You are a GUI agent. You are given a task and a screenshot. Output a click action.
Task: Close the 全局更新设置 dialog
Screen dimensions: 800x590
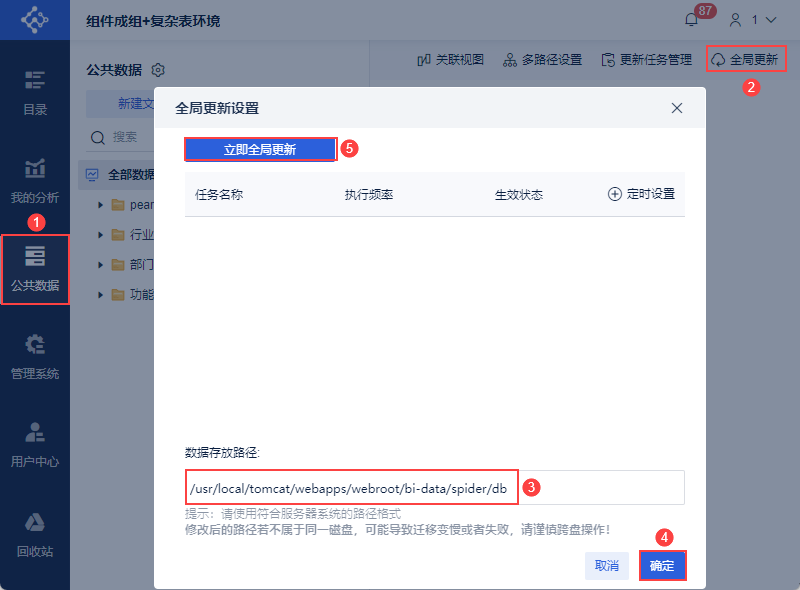[677, 108]
